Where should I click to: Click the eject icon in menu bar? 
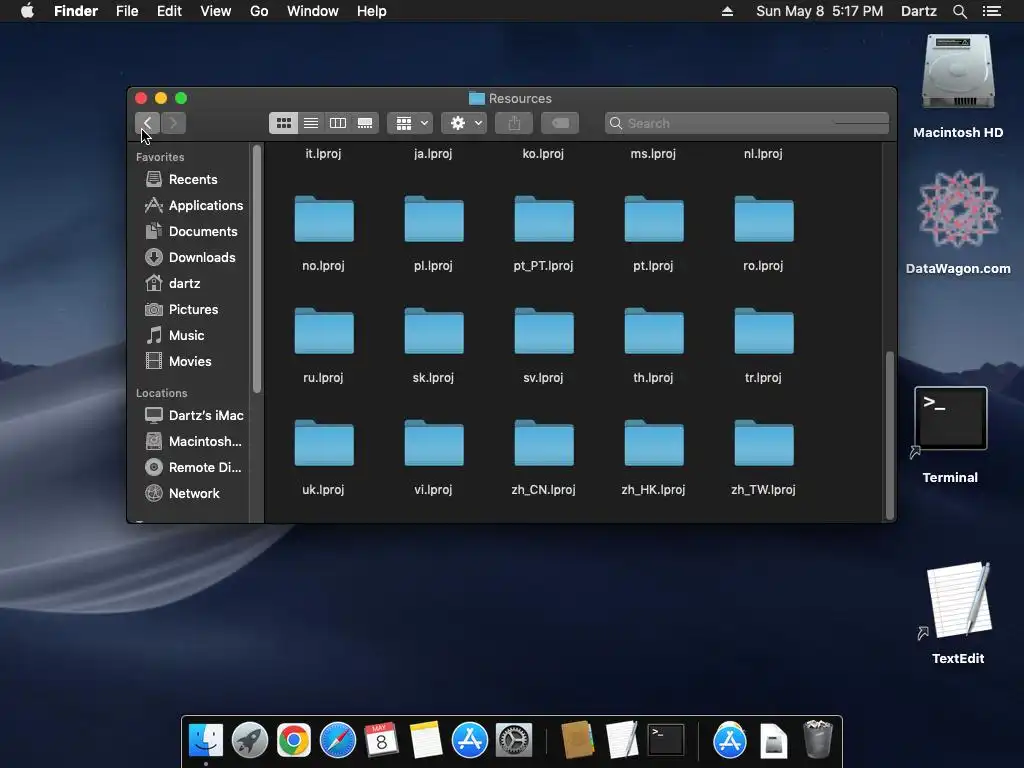pyautogui.click(x=727, y=11)
